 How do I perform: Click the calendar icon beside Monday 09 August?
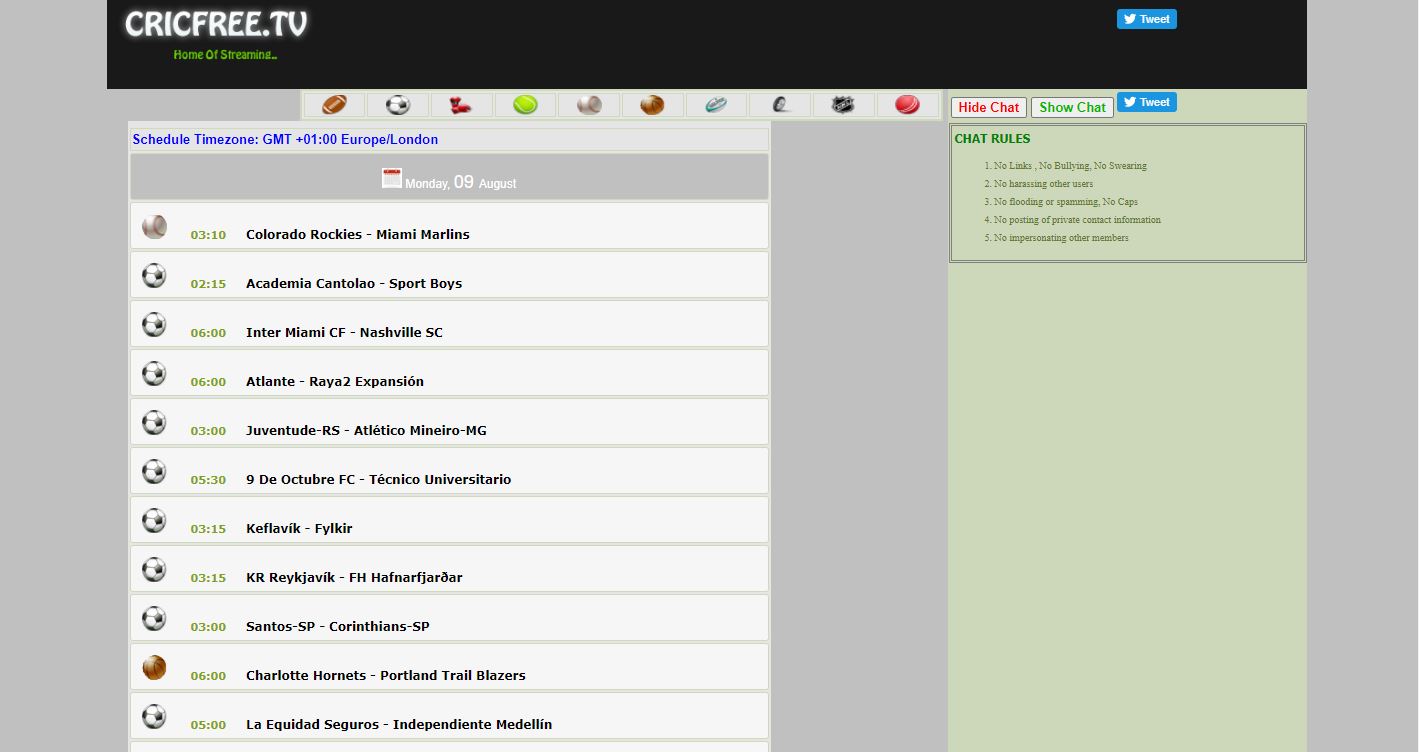point(392,179)
